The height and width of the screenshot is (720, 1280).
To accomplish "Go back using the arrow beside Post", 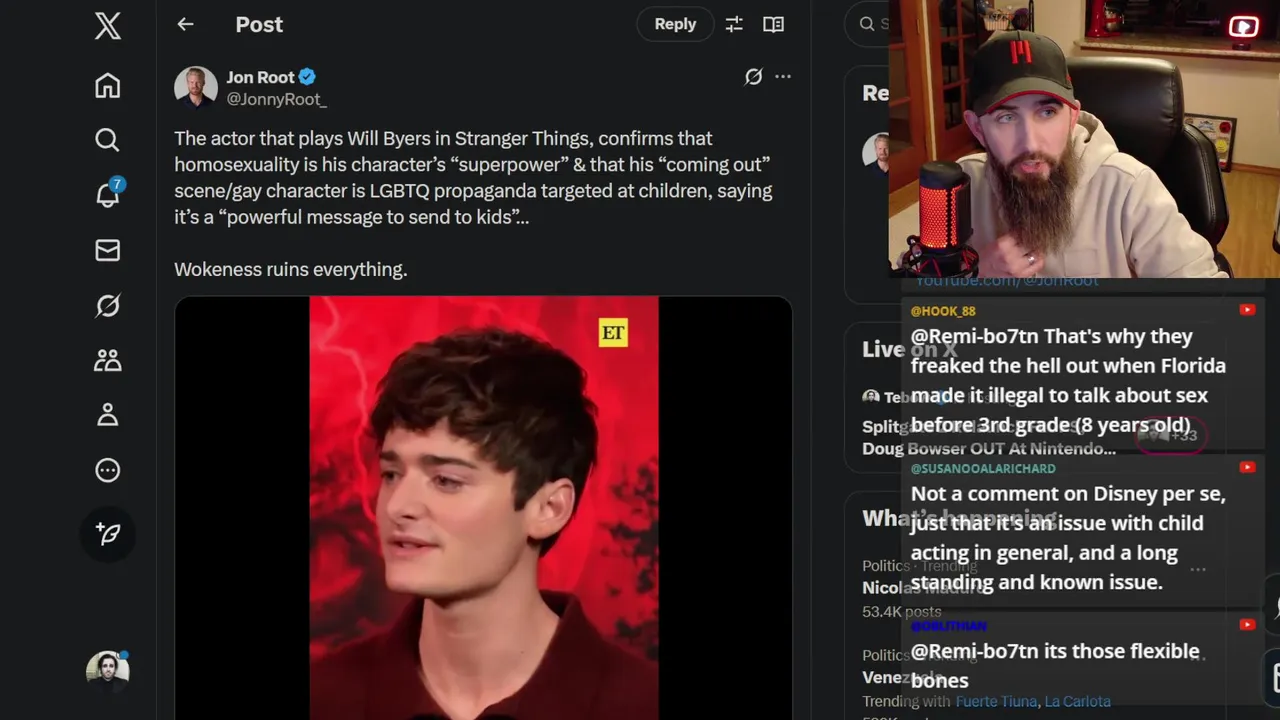I will pos(186,24).
